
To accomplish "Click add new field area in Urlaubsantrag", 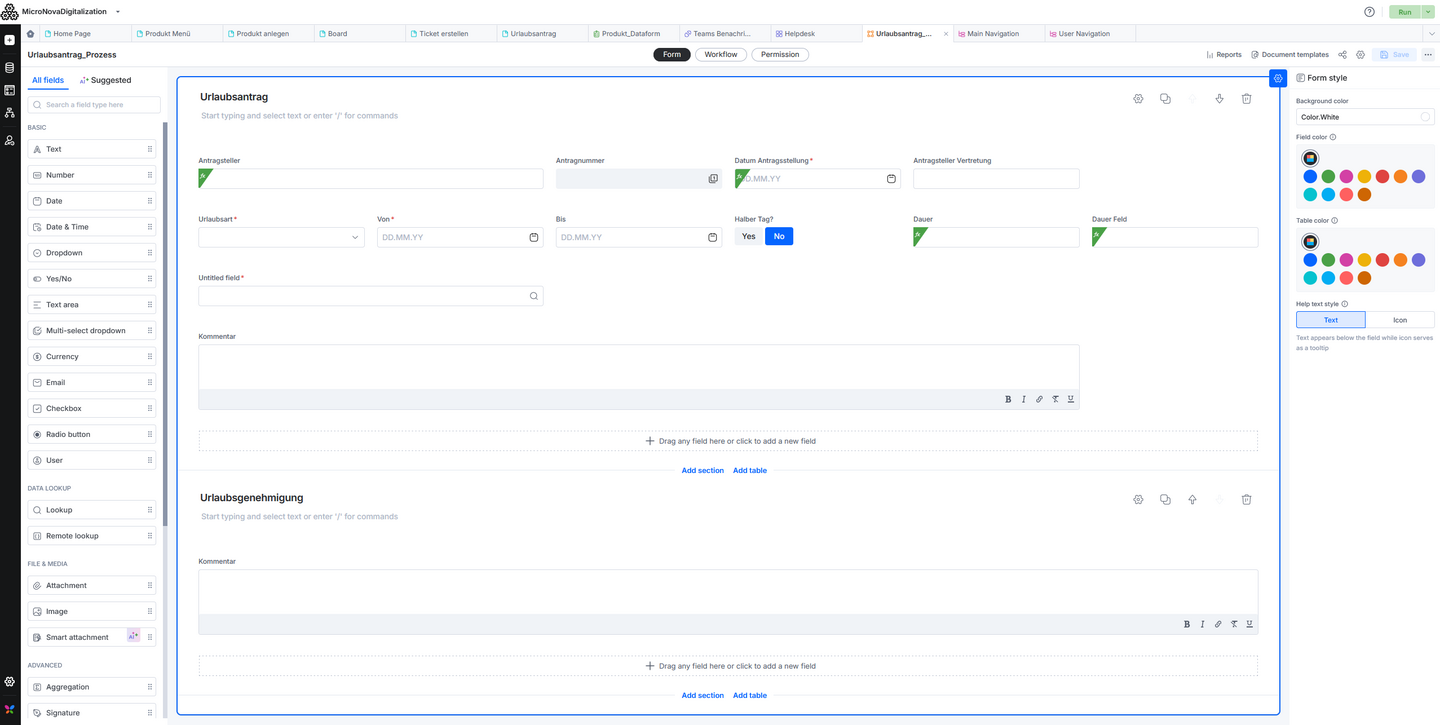I will pos(728,441).
